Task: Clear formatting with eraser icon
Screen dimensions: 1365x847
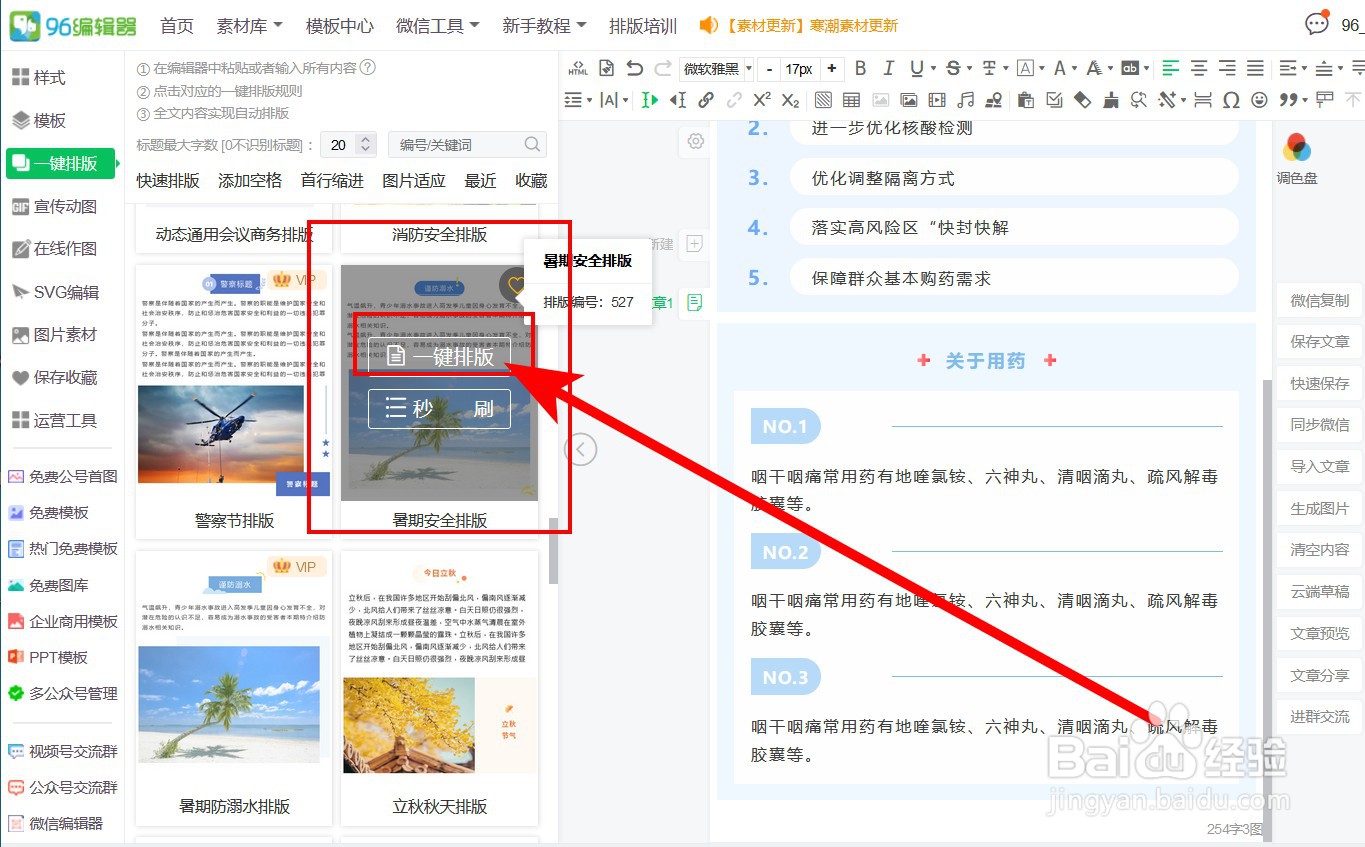Action: click(1082, 100)
